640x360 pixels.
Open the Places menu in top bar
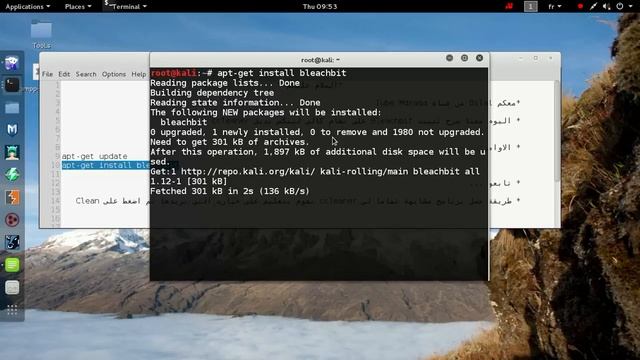(78, 7)
